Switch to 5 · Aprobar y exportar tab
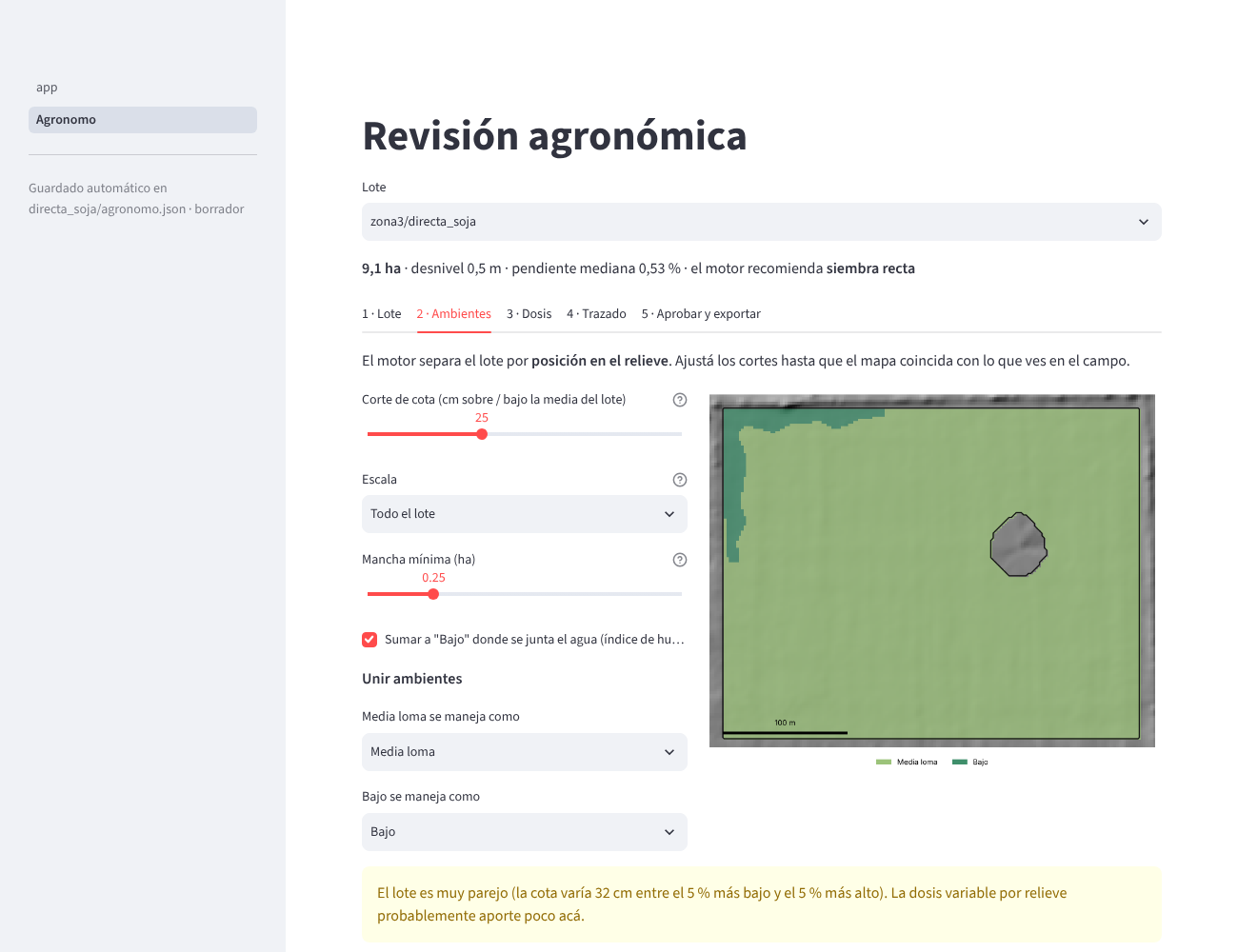Viewport: 1238px width, 952px height. click(701, 314)
